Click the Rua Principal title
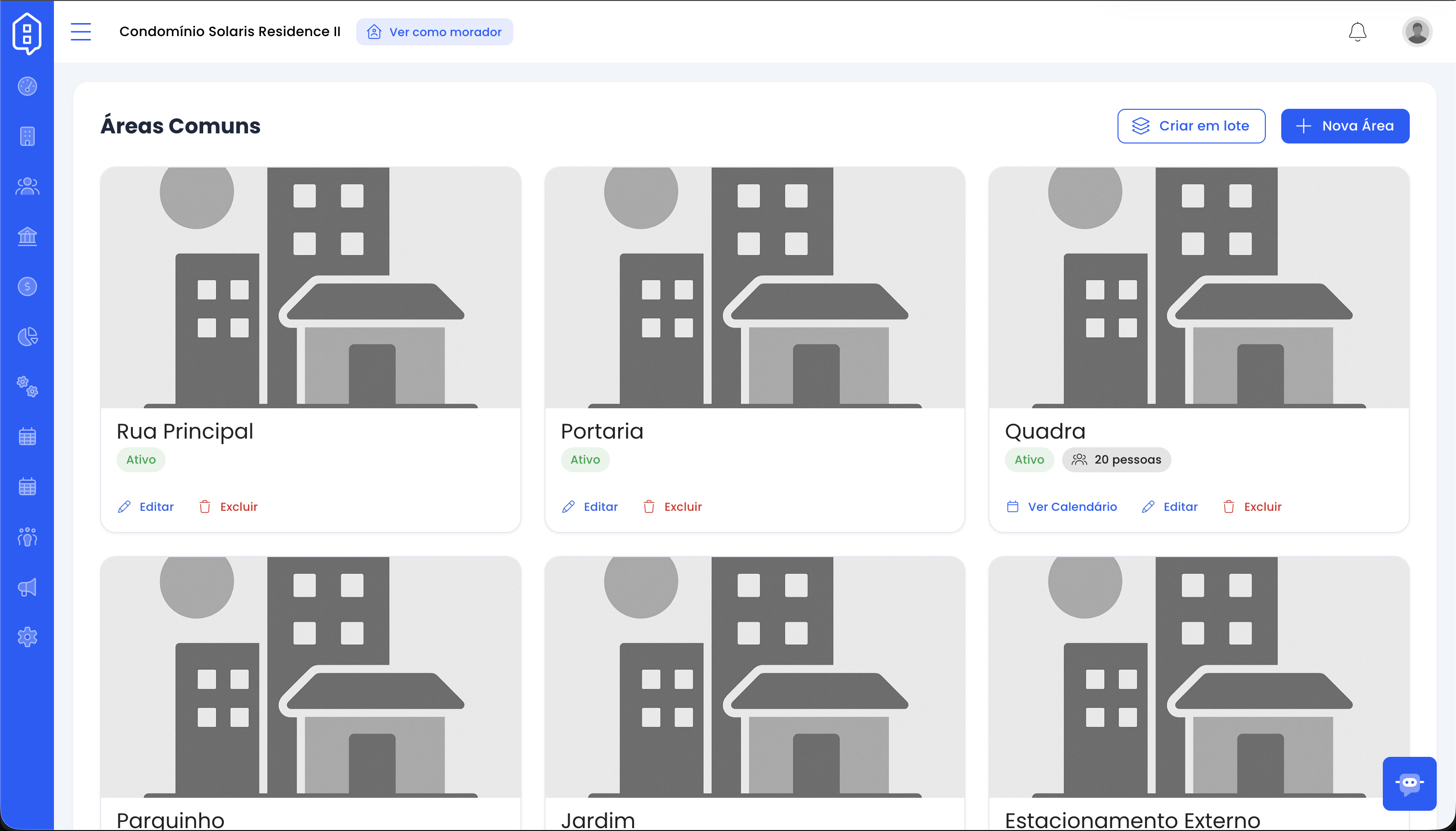 pos(185,431)
